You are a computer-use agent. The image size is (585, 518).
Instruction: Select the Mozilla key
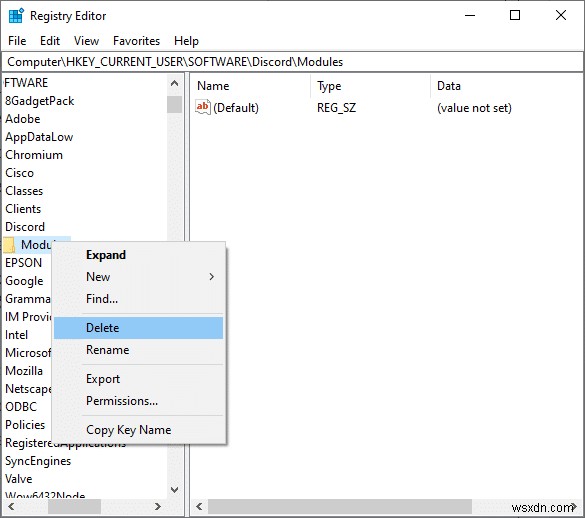(x=24, y=371)
